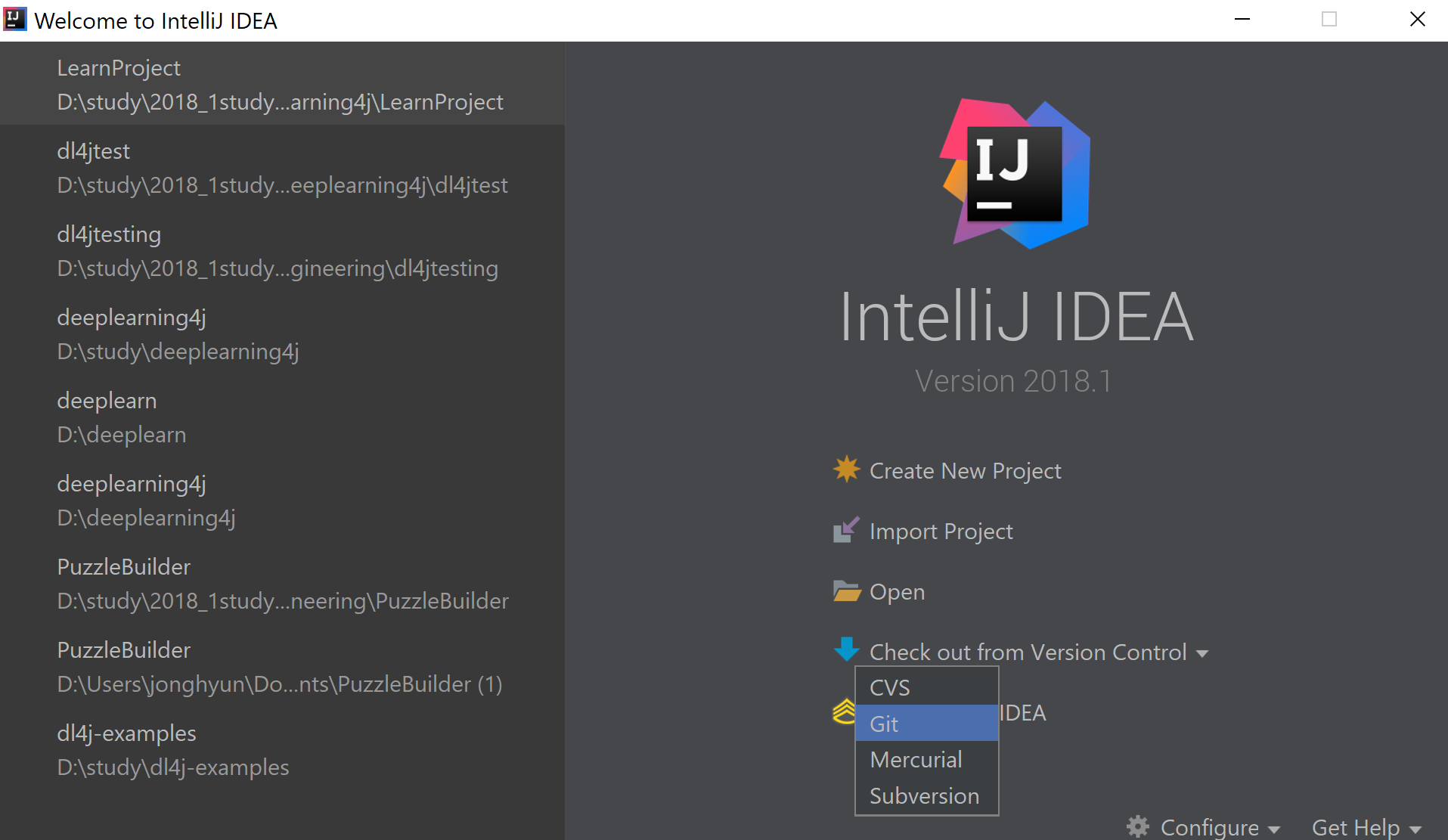The image size is (1448, 840).
Task: Click the Configure gear icon
Action: (1138, 826)
